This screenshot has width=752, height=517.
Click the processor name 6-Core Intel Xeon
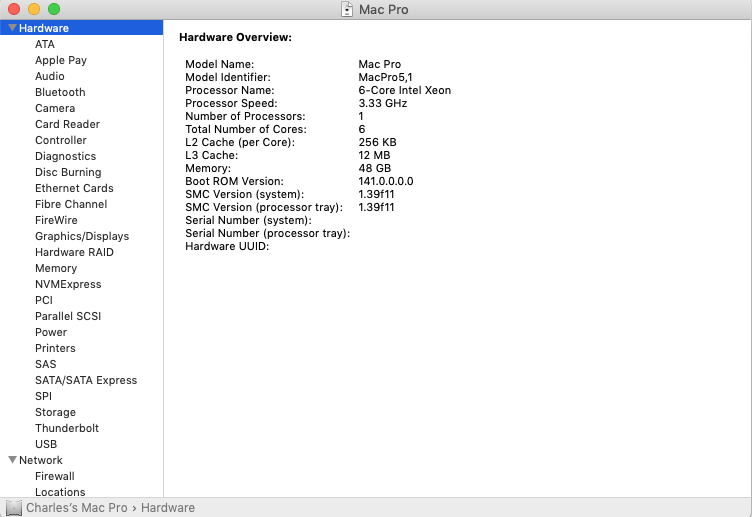click(405, 90)
